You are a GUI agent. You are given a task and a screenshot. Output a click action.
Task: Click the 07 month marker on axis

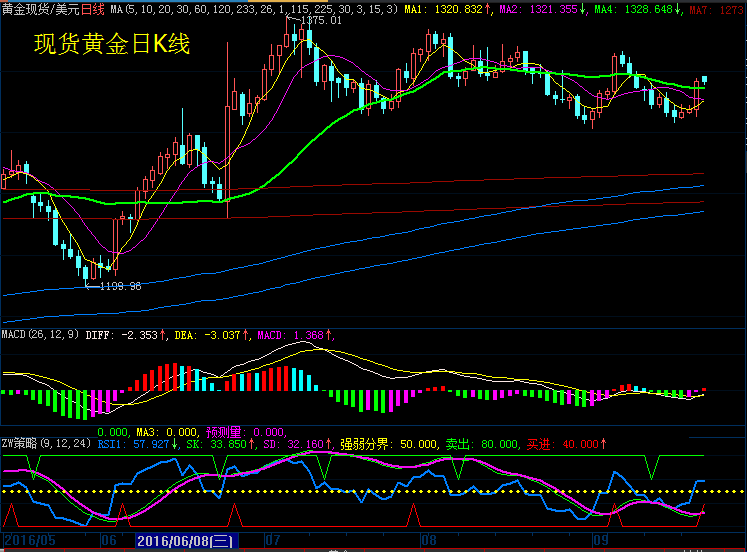coord(271,540)
